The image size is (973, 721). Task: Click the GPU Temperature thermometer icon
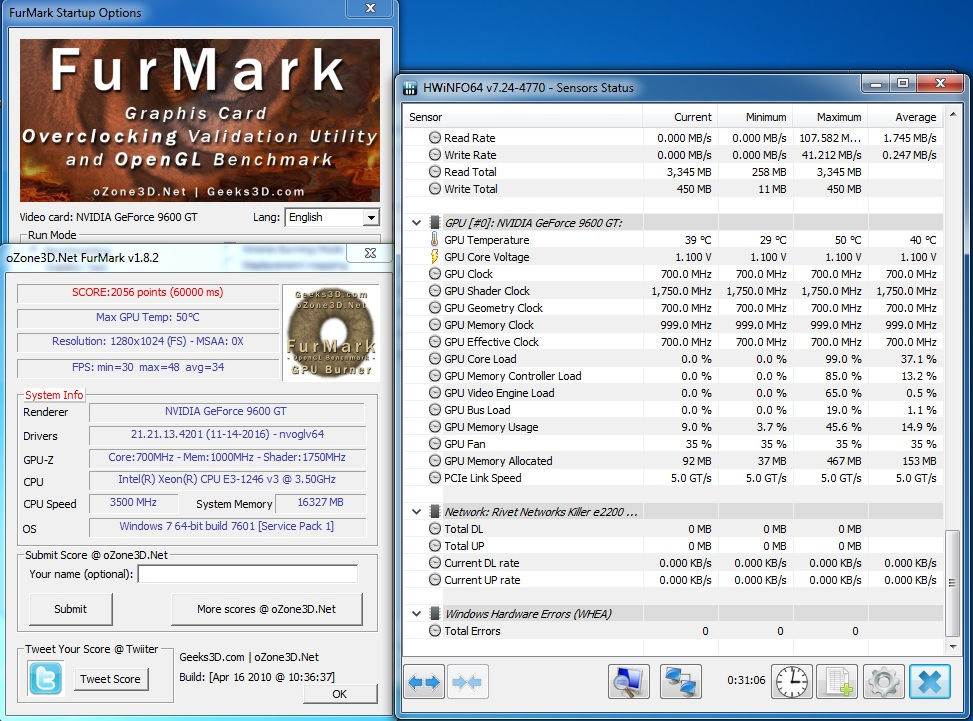point(434,240)
